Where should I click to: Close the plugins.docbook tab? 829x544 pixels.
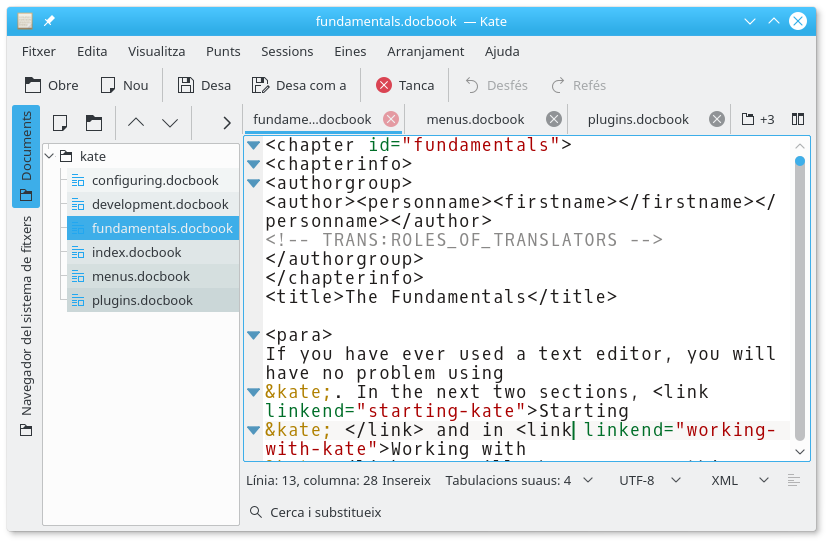coord(716,119)
